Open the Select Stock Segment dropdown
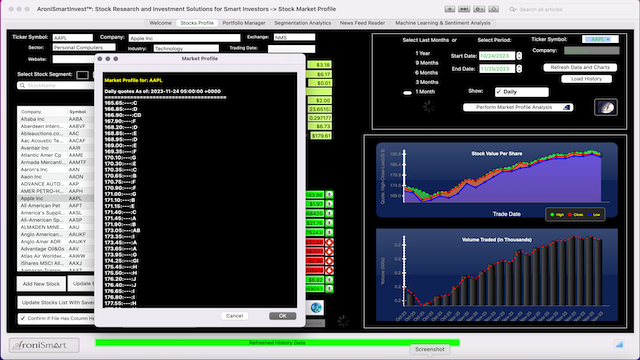640x360 pixels. click(82, 75)
